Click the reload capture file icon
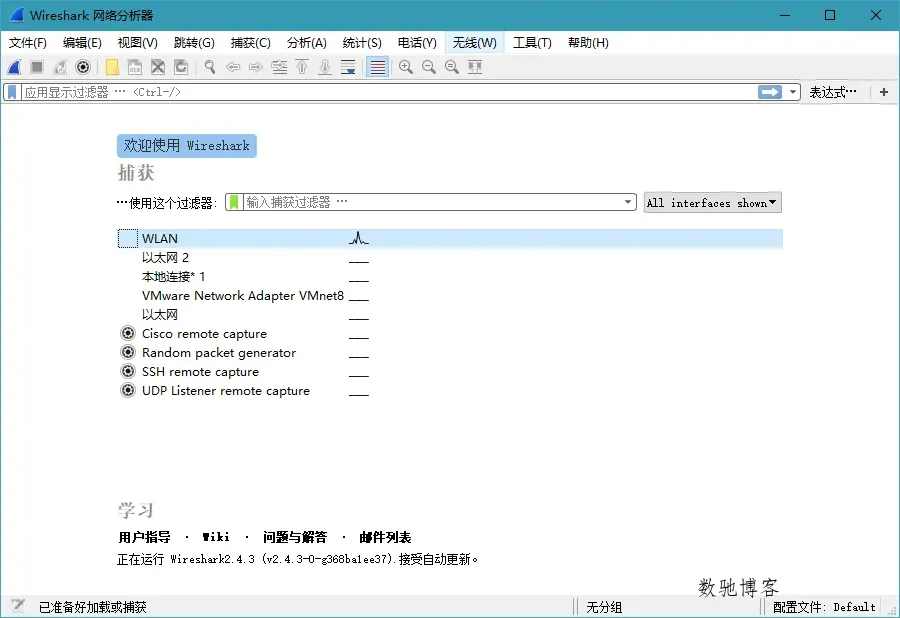The image size is (900, 618). 181,67
